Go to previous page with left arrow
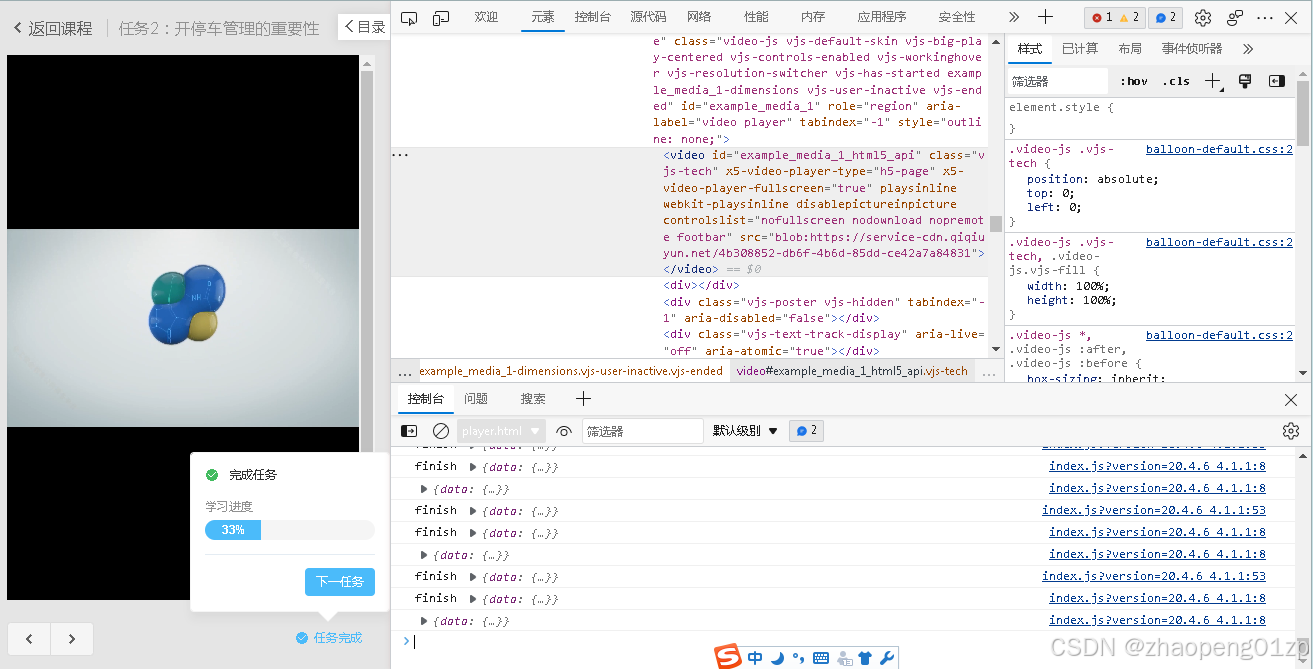 coord(30,639)
